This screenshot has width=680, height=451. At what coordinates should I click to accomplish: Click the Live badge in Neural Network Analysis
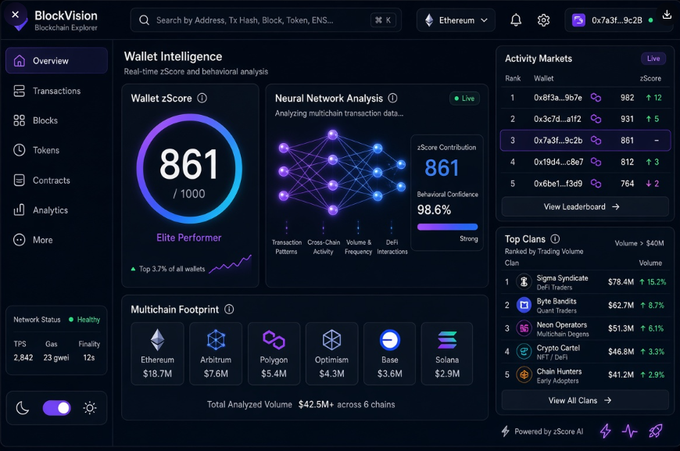tap(464, 98)
